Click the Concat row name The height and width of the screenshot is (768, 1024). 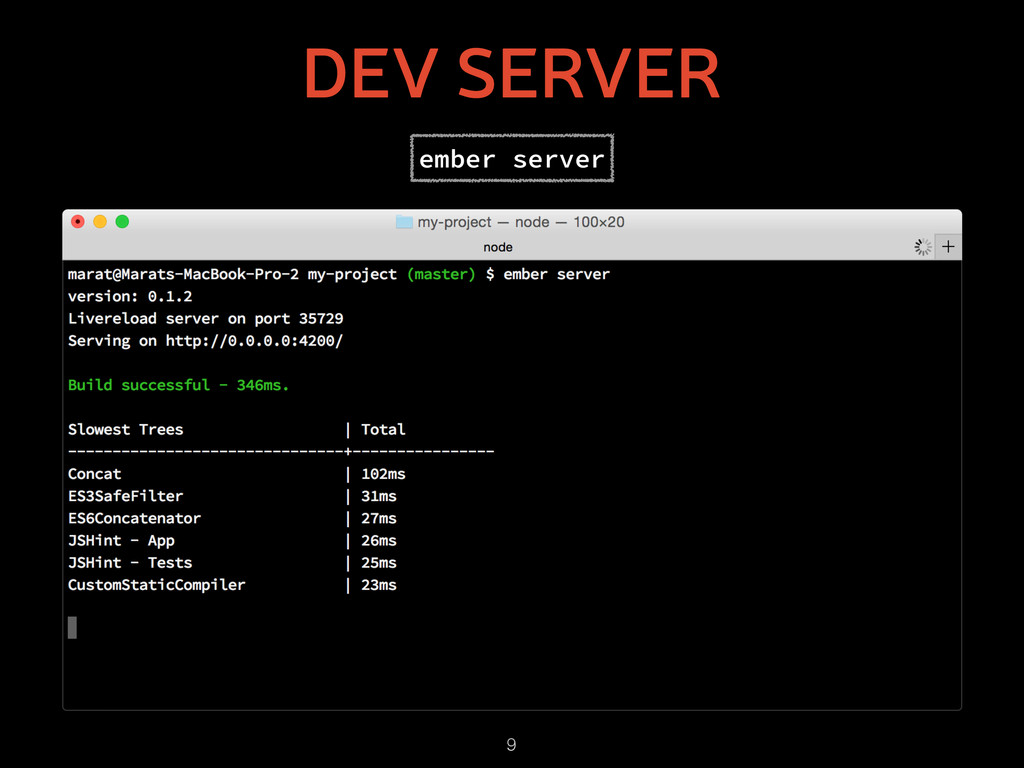pyautogui.click(x=95, y=474)
